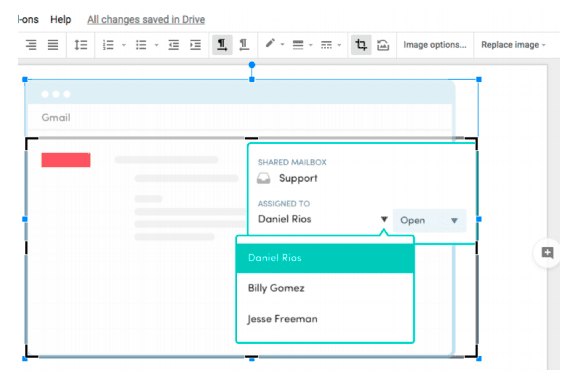Click the image's left-middle resize handle

(x=25, y=219)
